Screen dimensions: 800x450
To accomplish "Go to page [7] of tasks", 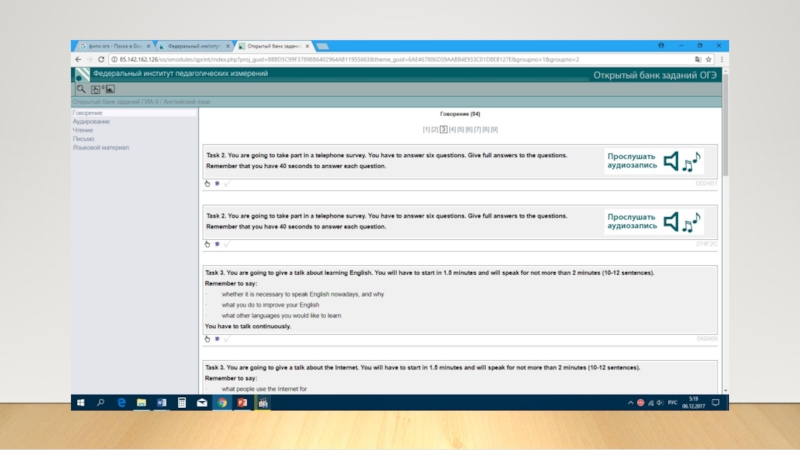I will pyautogui.click(x=478, y=130).
